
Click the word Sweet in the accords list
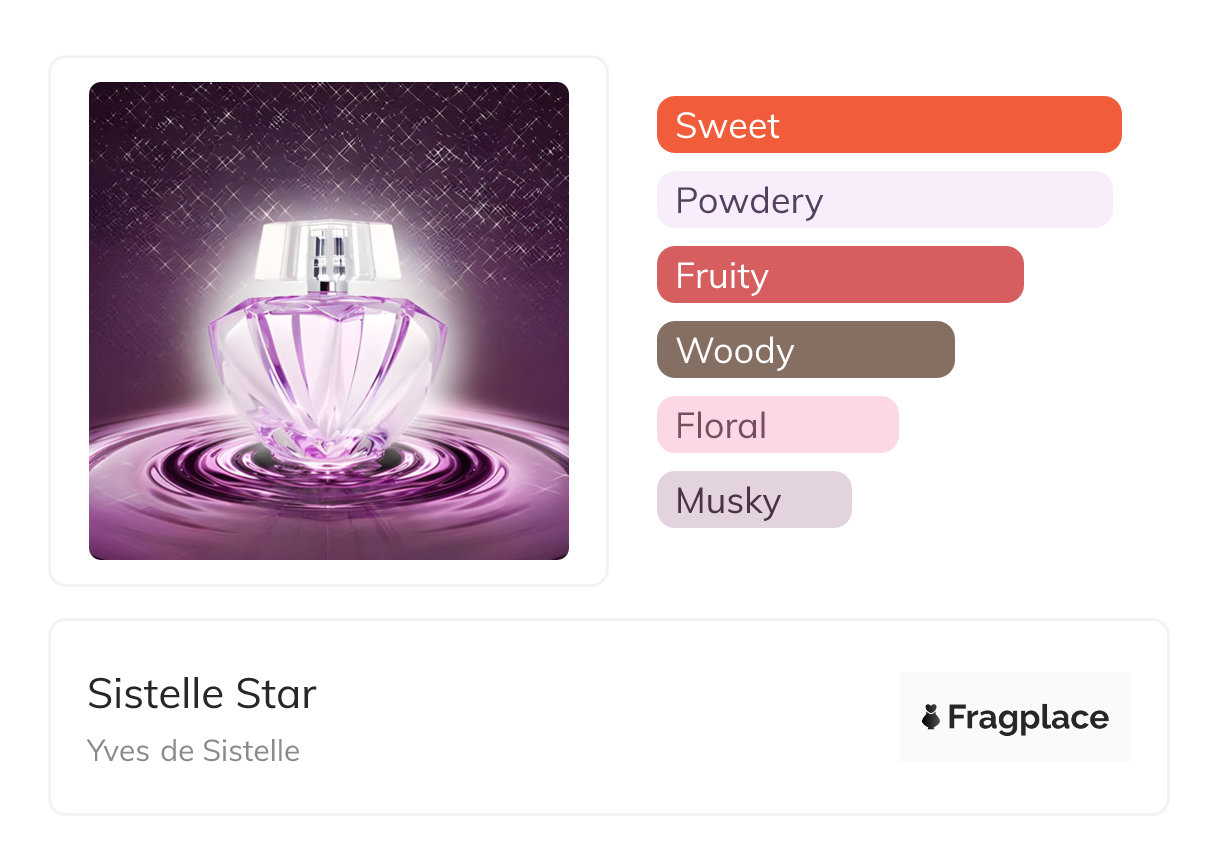pyautogui.click(x=727, y=126)
